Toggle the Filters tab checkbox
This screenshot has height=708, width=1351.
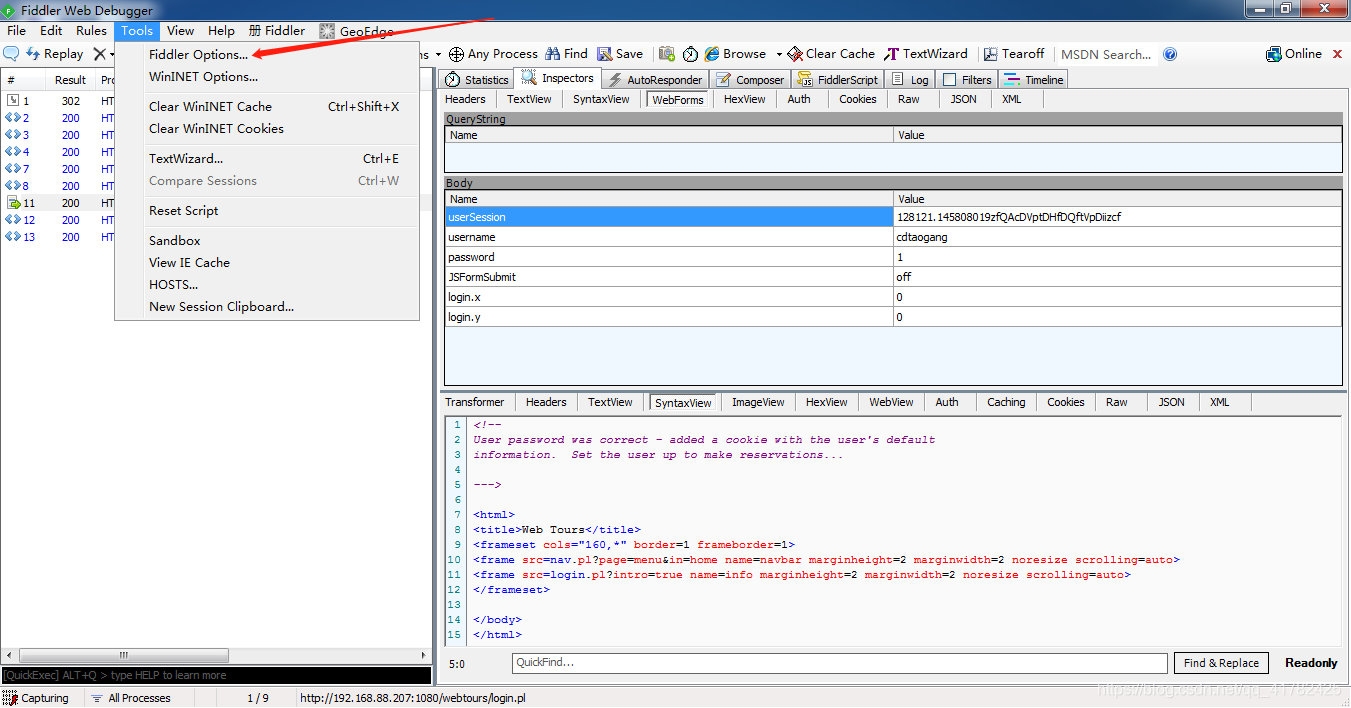pyautogui.click(x=950, y=80)
